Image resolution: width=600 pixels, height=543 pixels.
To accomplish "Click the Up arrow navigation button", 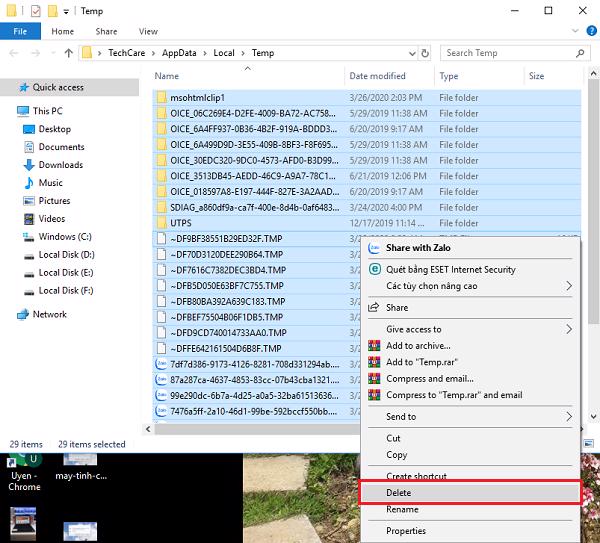I will [68, 53].
